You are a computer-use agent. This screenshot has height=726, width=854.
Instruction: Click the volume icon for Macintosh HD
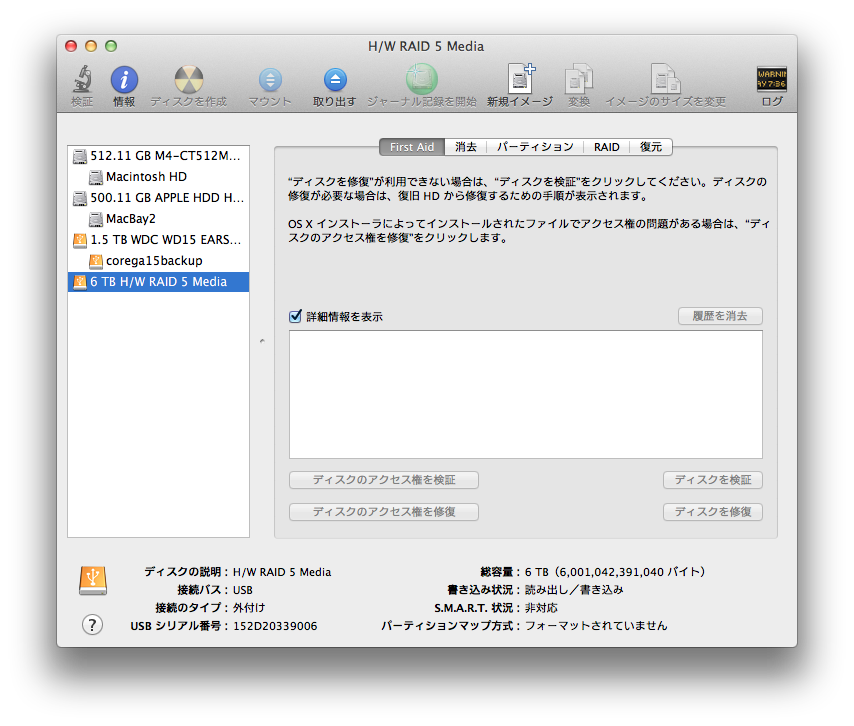click(x=96, y=177)
